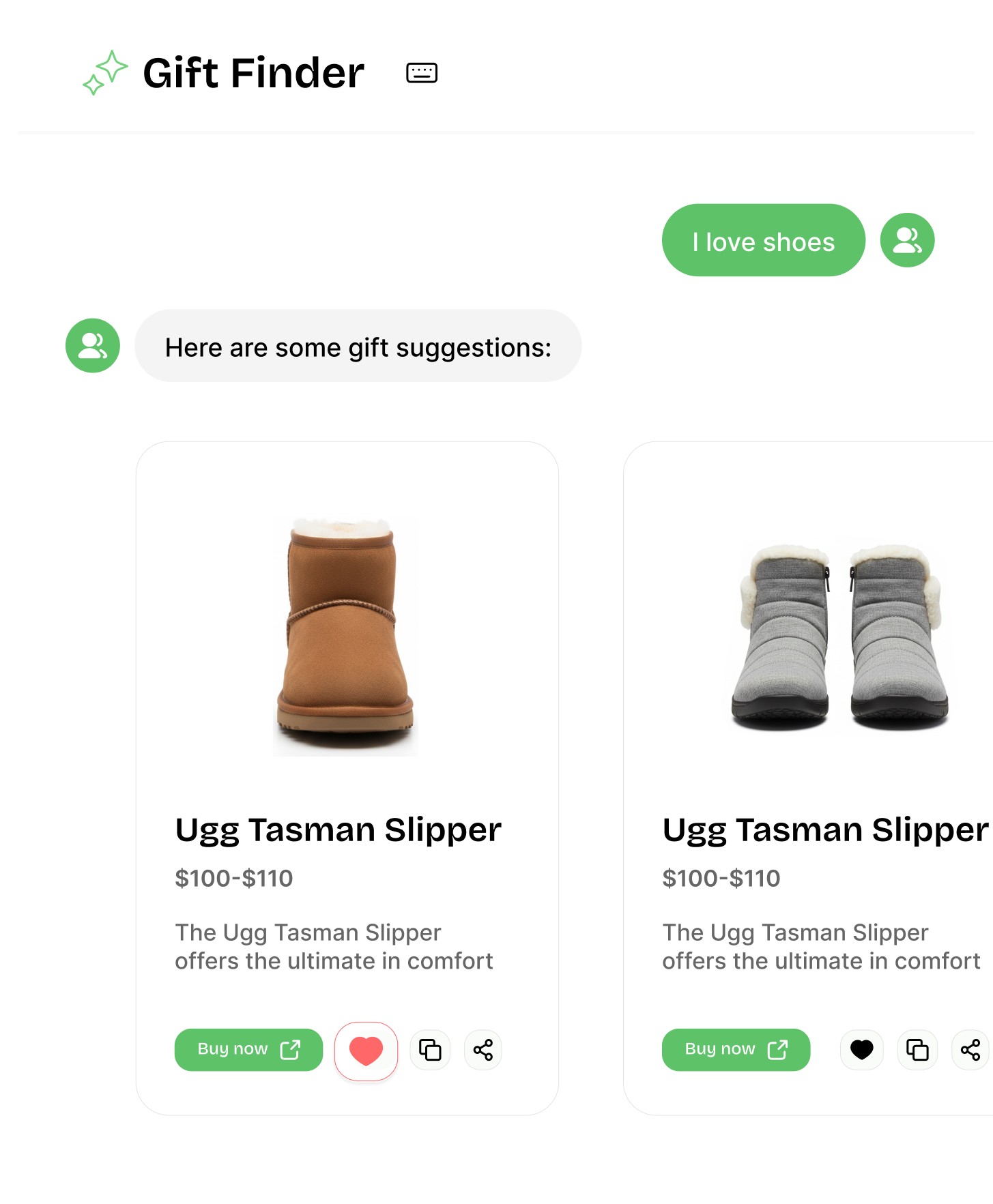Copy the chestnut Ugg Tasman Slipper details
Image resolution: width=993 pixels, height=1204 pixels.
429,1050
